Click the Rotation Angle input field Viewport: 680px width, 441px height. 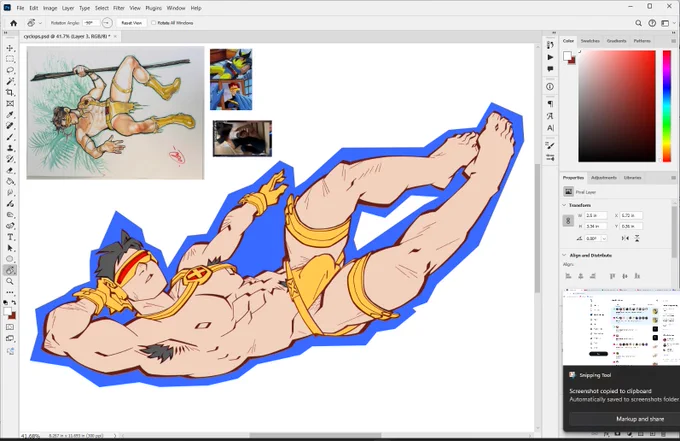coord(91,23)
